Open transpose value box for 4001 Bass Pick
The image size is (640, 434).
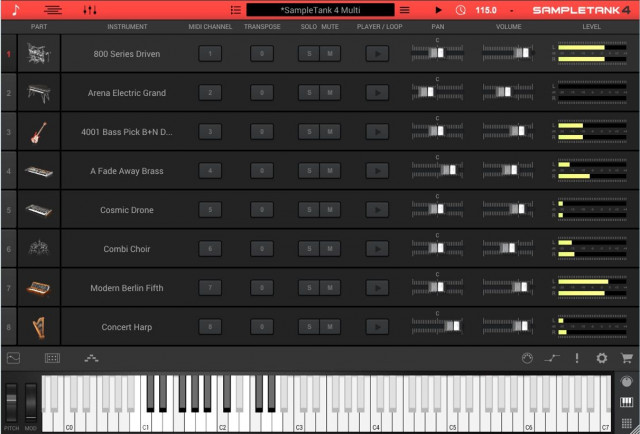coord(262,131)
